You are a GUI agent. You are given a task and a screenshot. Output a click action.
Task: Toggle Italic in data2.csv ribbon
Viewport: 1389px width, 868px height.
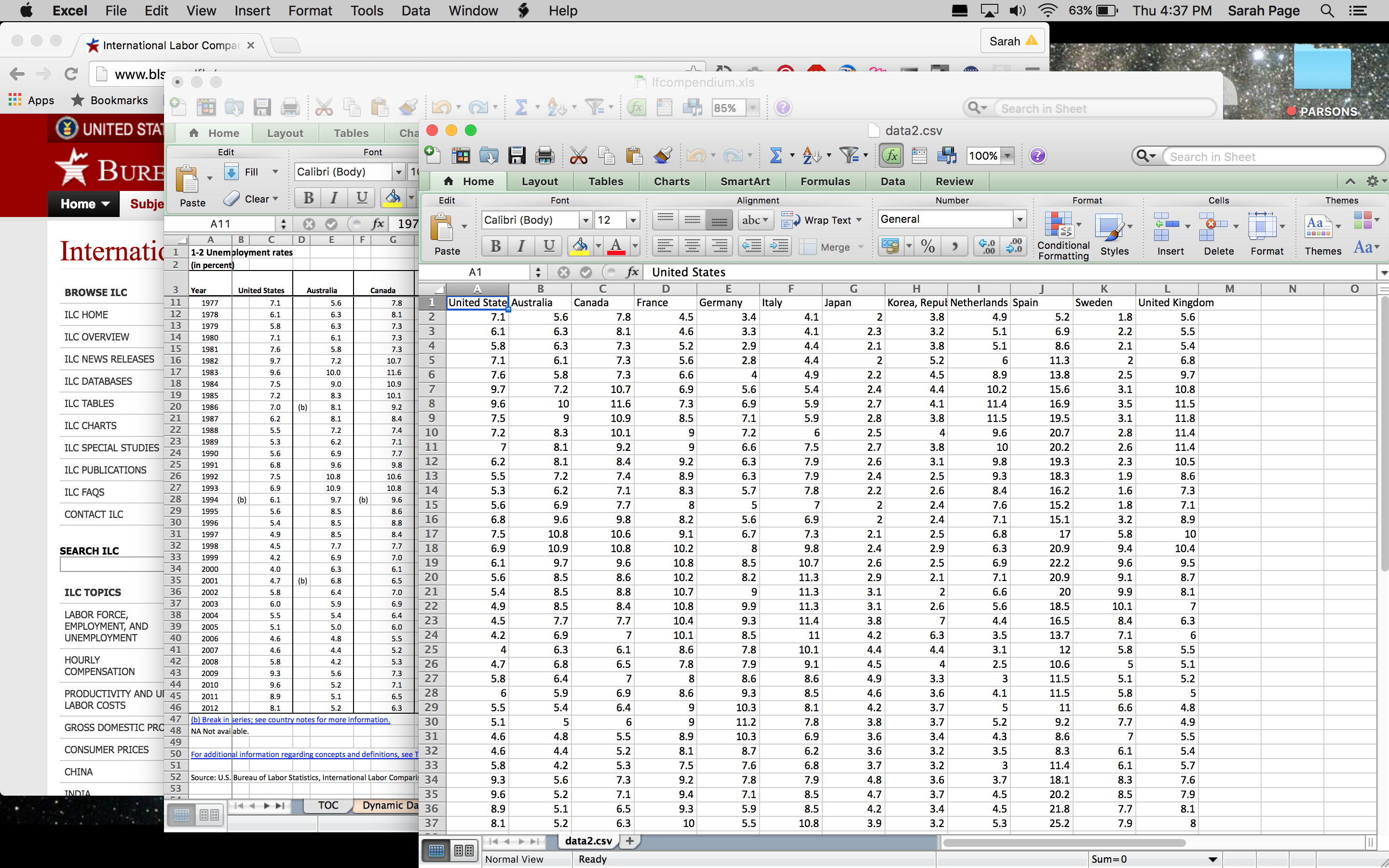(521, 247)
